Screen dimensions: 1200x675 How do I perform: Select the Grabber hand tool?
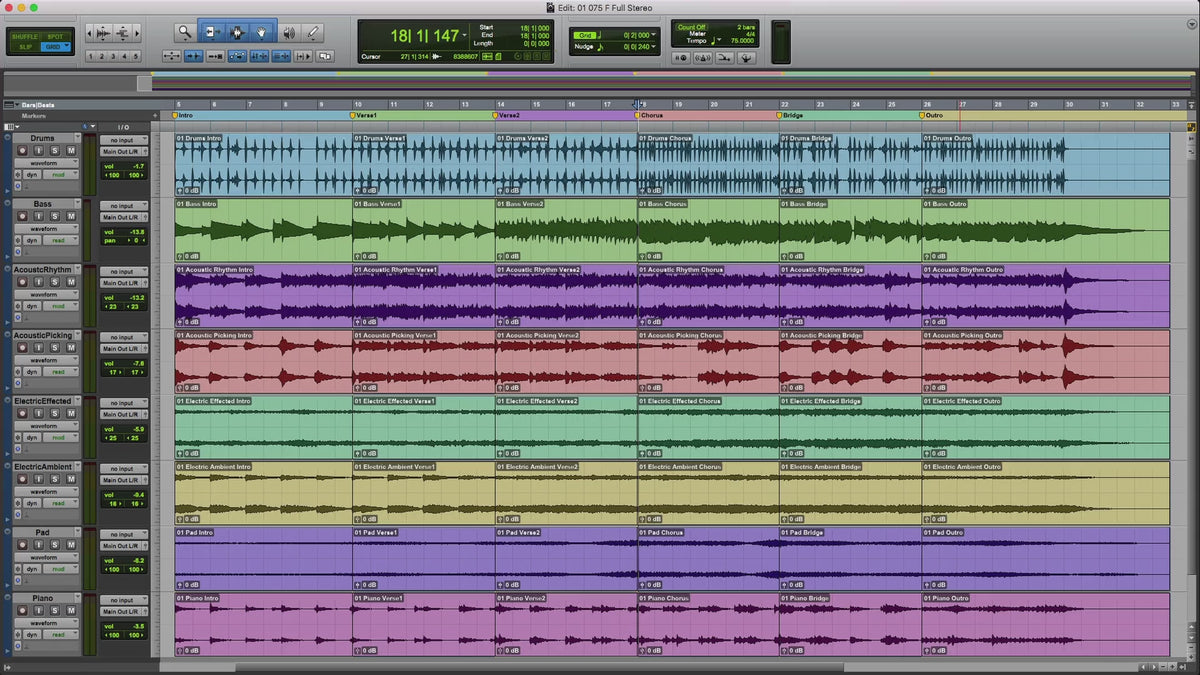pos(263,33)
